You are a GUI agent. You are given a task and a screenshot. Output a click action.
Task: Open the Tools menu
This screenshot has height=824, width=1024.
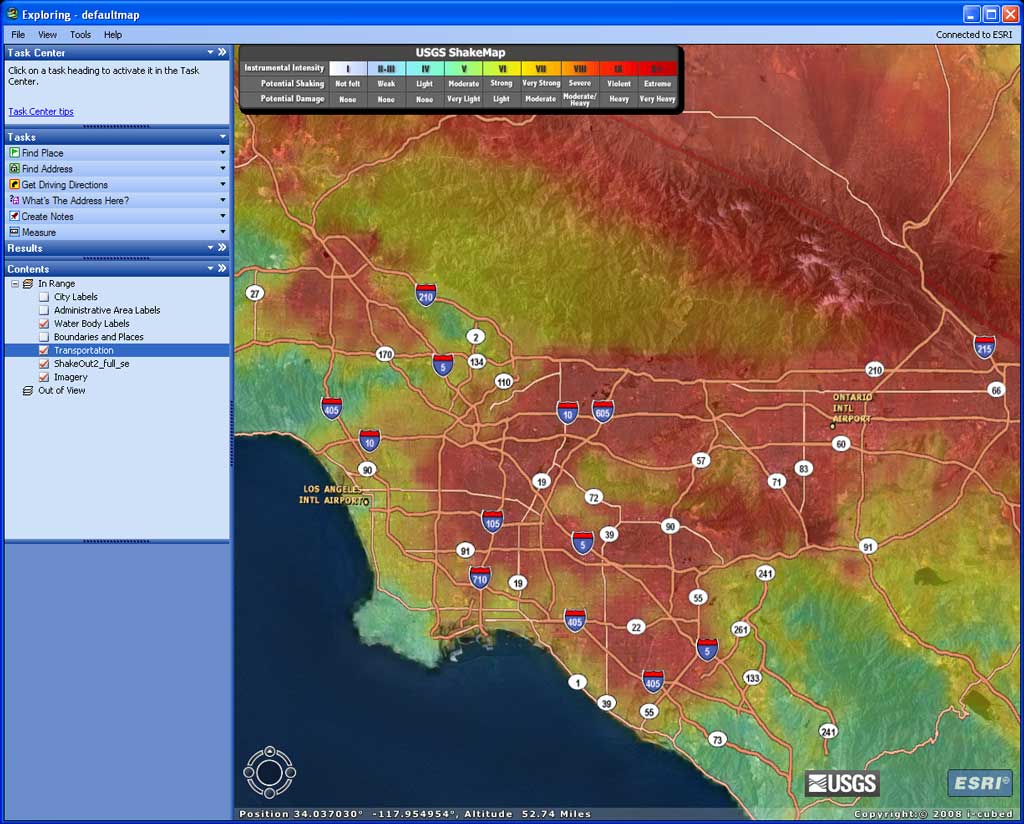(80, 35)
